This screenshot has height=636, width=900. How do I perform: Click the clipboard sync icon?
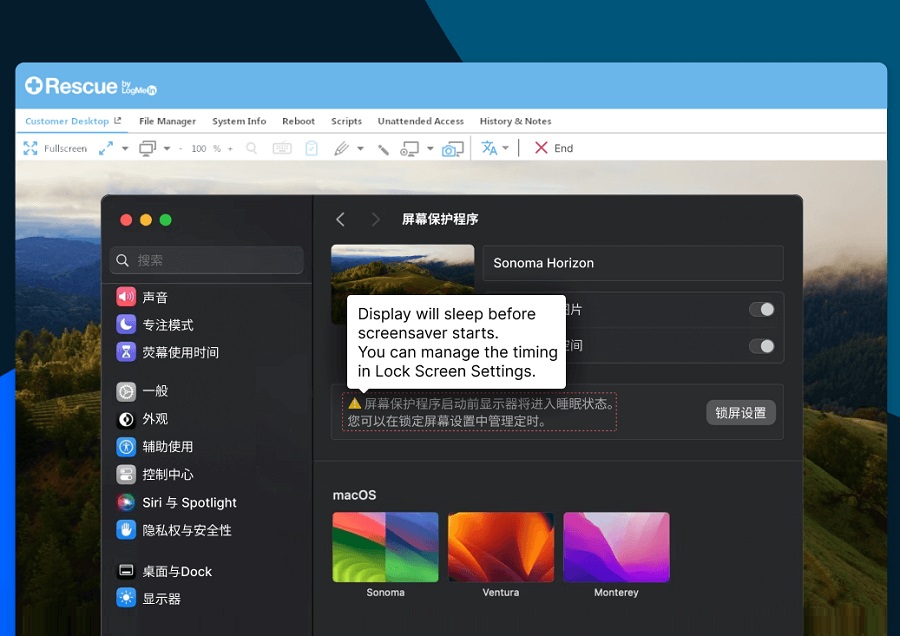click(311, 148)
